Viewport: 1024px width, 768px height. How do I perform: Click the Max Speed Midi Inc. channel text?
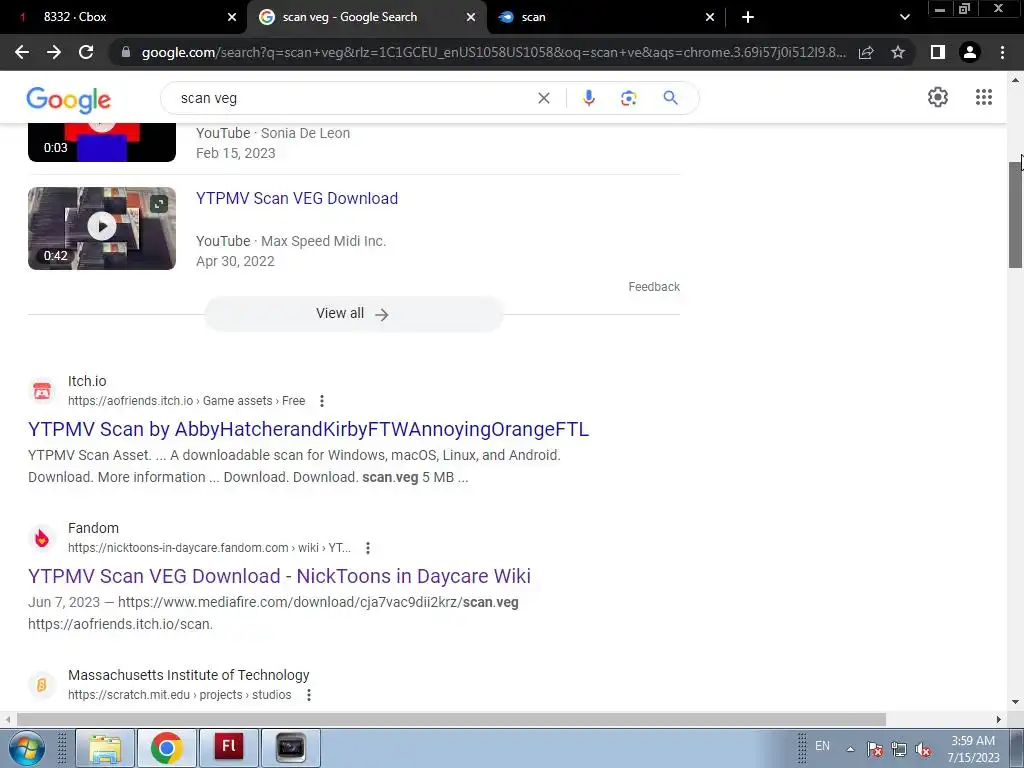pos(323,241)
